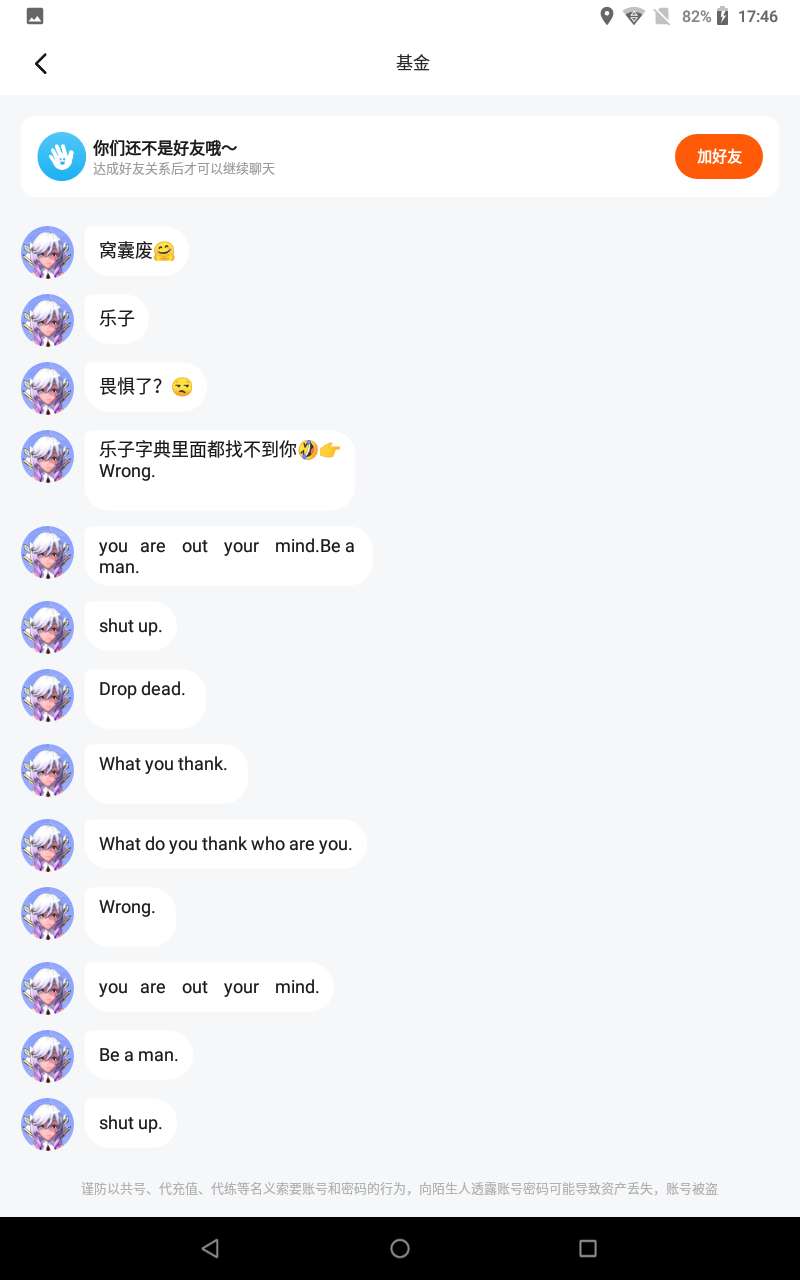Viewport: 800px width, 1280px height.
Task: Tap What do you thank who are you message
Action: (226, 844)
